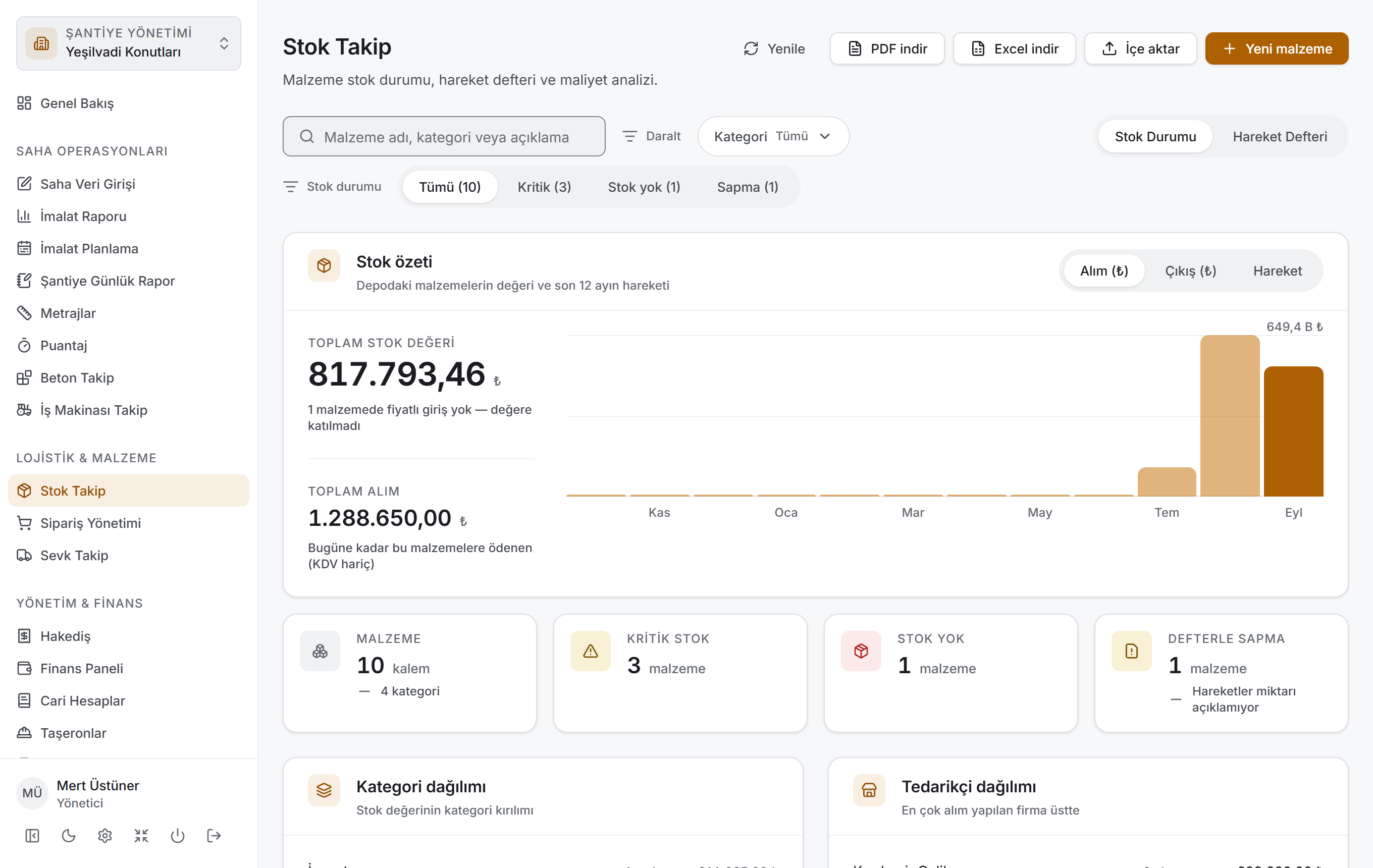This screenshot has width=1373, height=868.
Task: Open the settings gear icon
Action: coord(105,836)
